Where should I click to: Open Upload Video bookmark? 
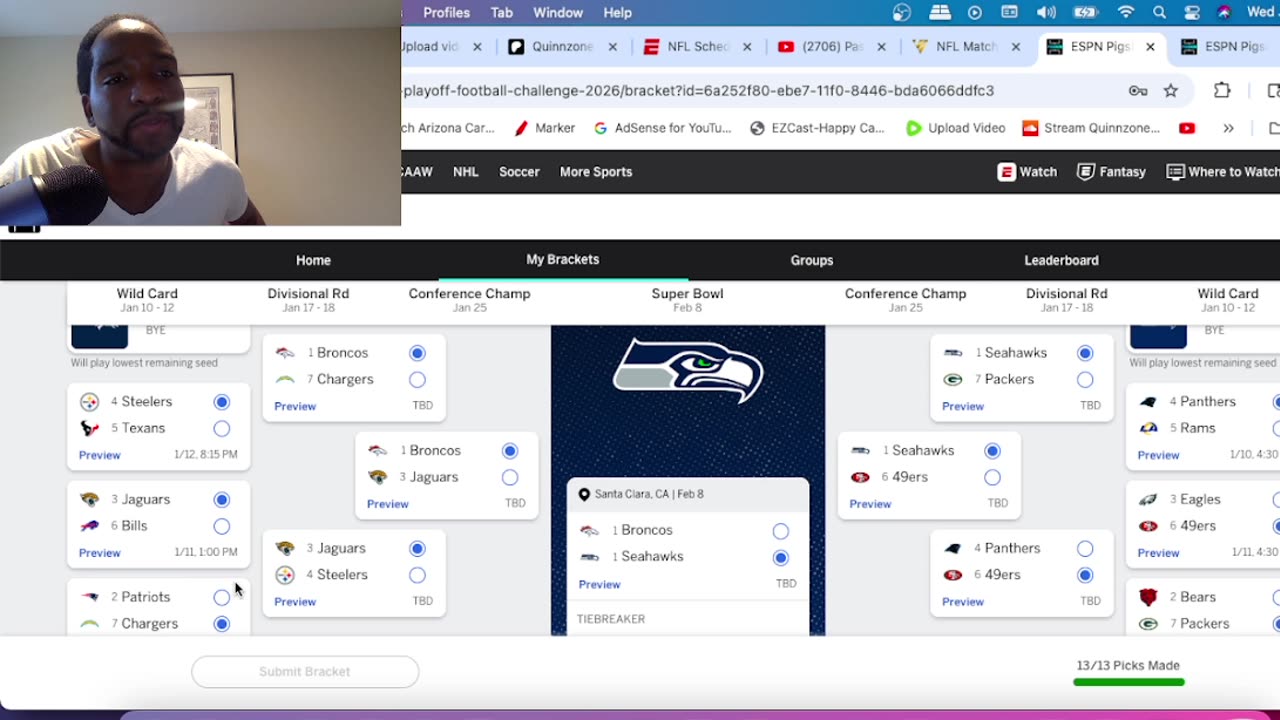point(955,128)
